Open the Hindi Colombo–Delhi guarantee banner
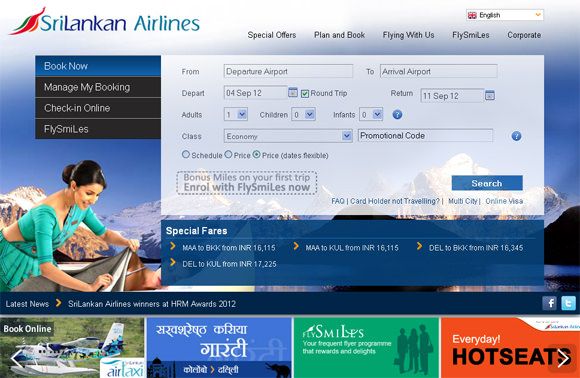The image size is (580, 378). click(x=219, y=348)
